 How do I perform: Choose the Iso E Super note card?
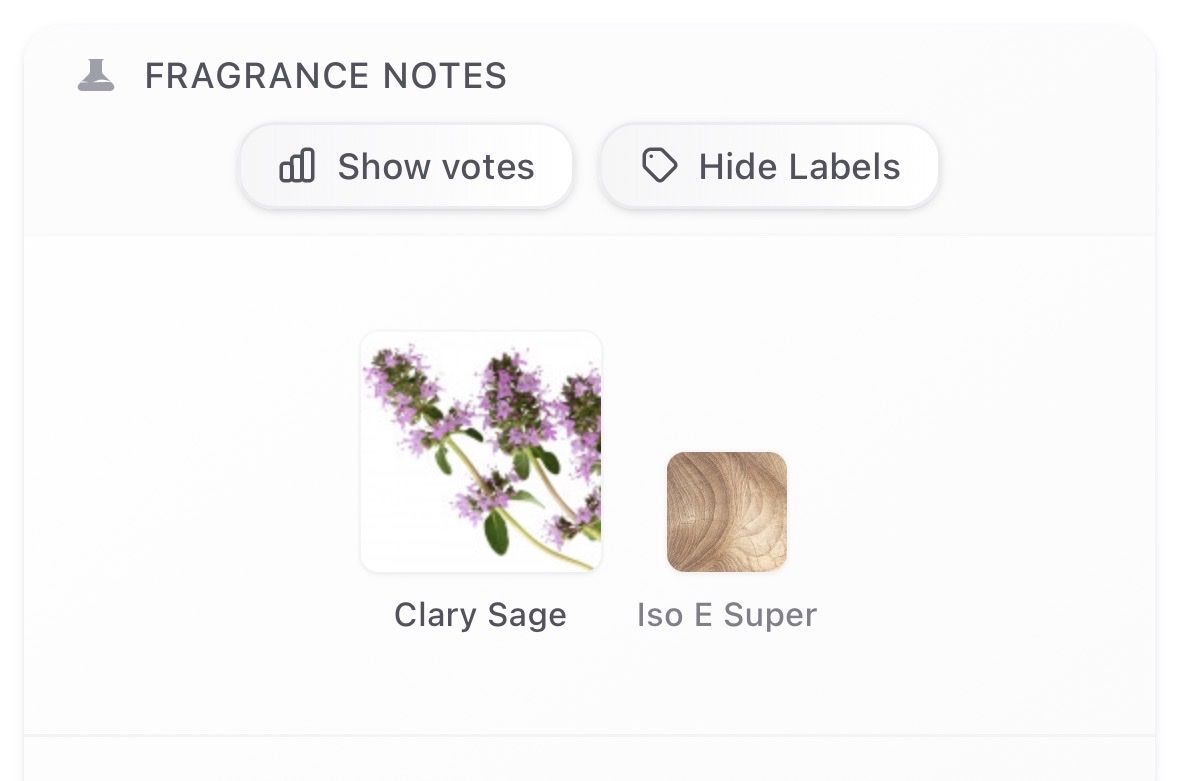[727, 541]
